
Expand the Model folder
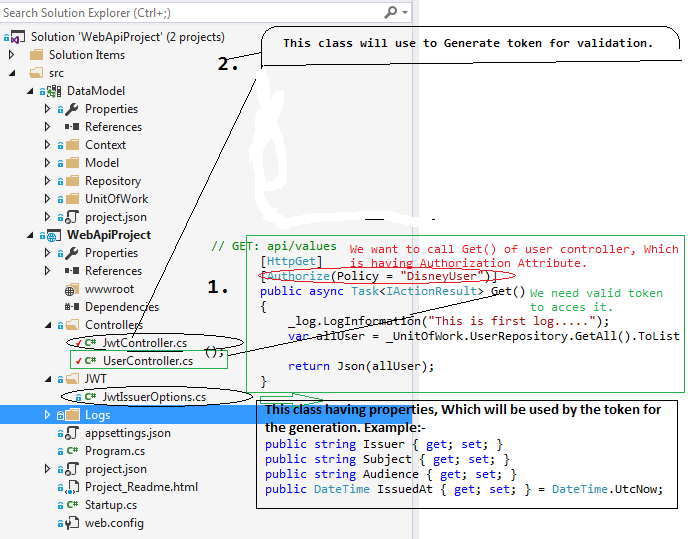(48, 163)
